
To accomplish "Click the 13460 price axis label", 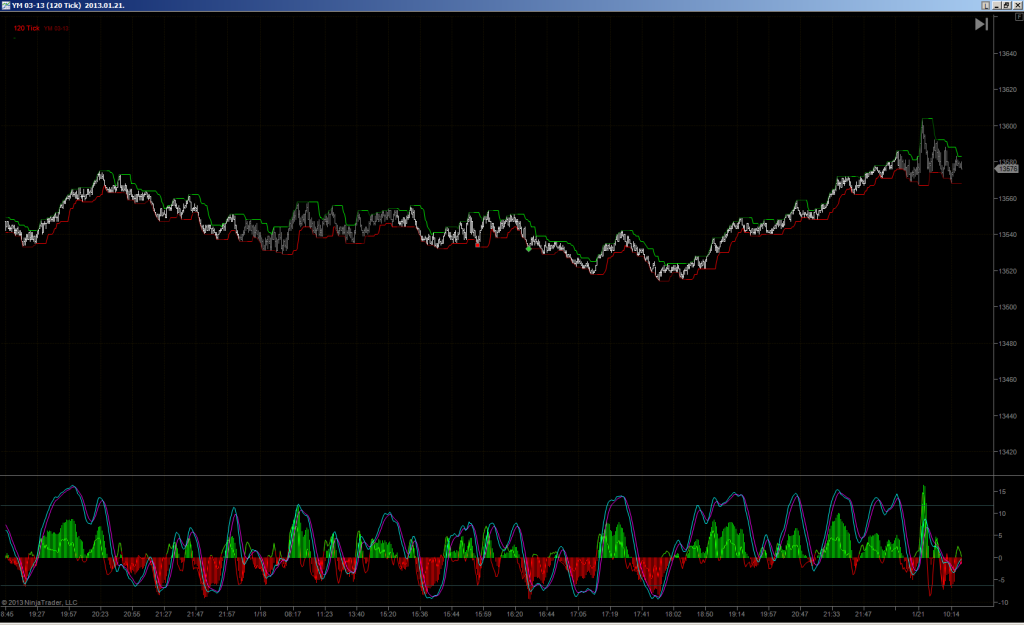I will [x=1008, y=379].
